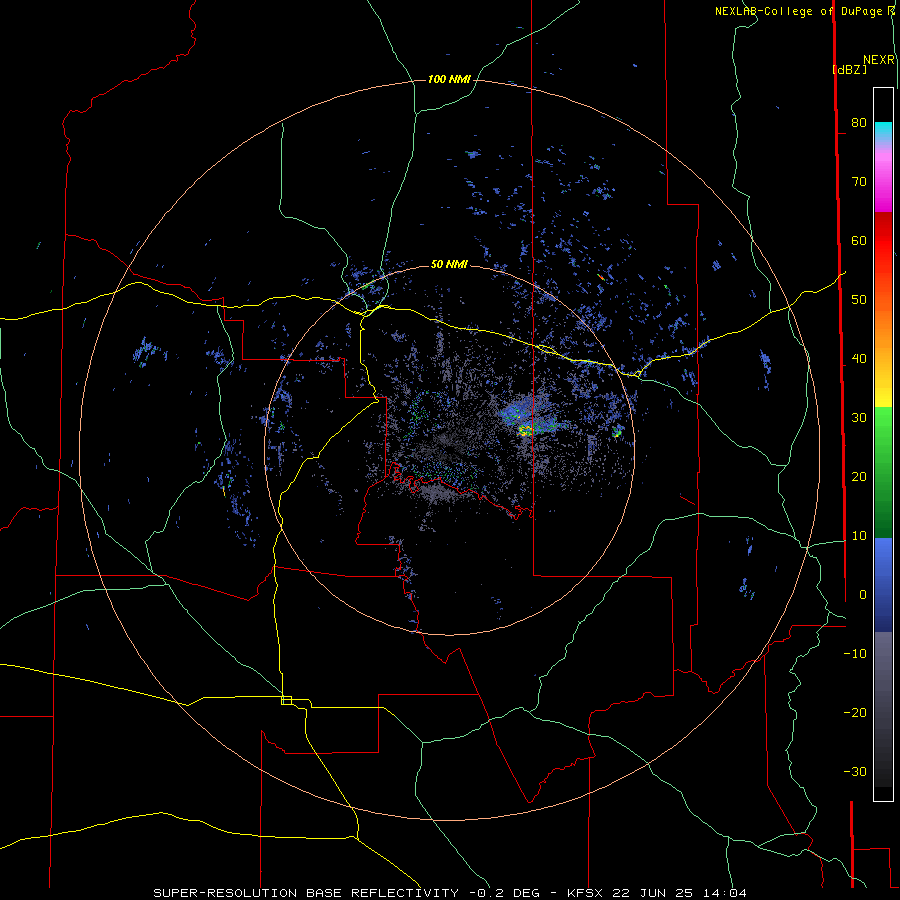Image resolution: width=900 pixels, height=900 pixels.
Task: Click the -0.2 DEG elevation text
Action: point(504,893)
